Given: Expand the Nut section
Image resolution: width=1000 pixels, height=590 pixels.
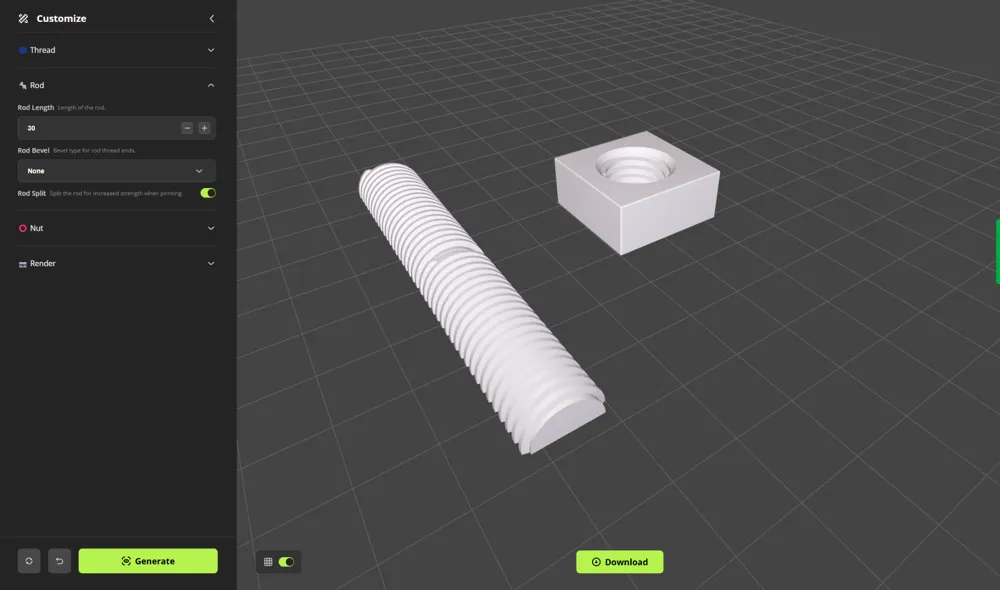Looking at the screenshot, I should 210,228.
